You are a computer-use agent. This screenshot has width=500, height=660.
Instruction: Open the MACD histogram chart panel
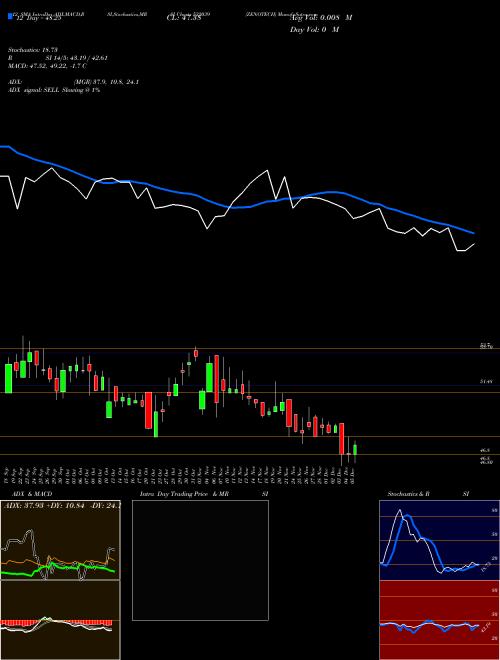[60, 620]
